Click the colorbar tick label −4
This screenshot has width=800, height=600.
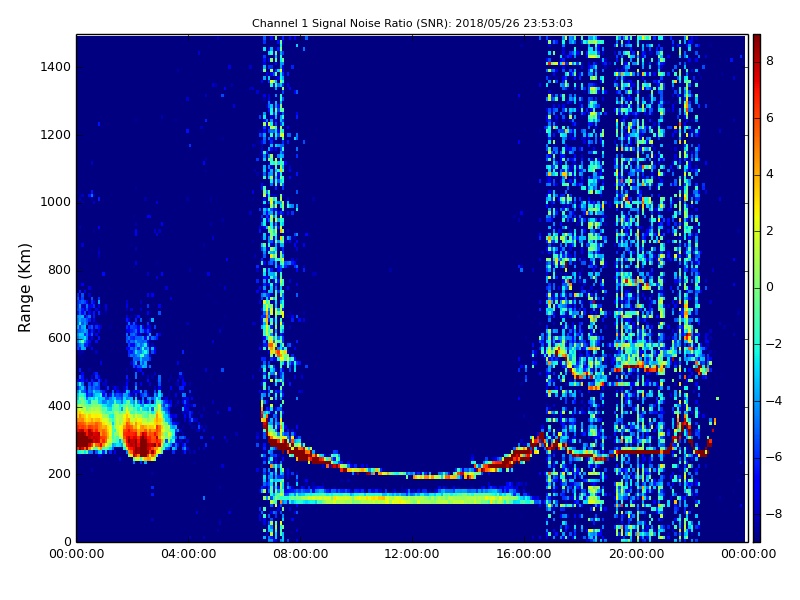[774, 401]
